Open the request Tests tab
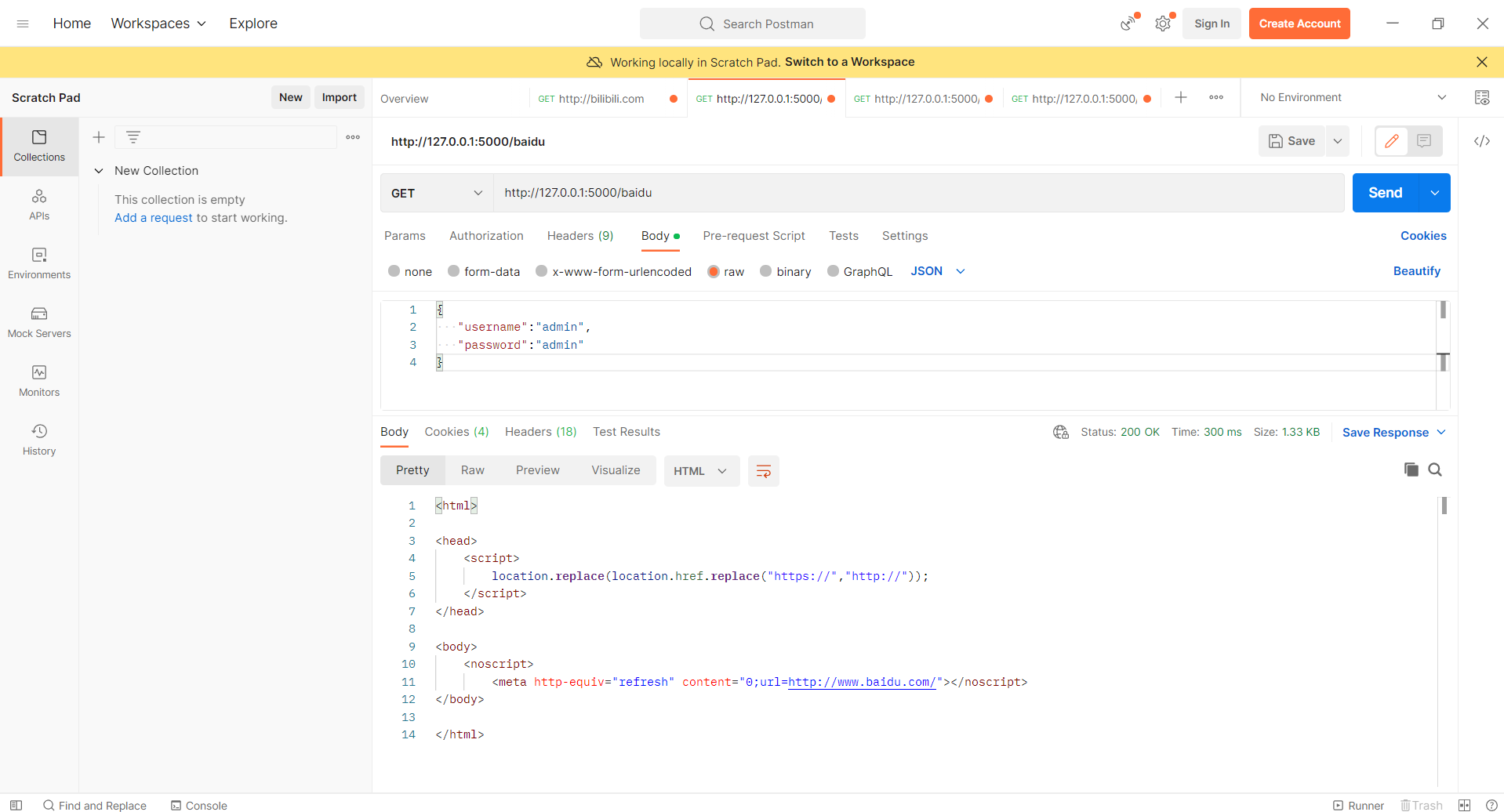Image resolution: width=1504 pixels, height=812 pixels. (x=844, y=236)
